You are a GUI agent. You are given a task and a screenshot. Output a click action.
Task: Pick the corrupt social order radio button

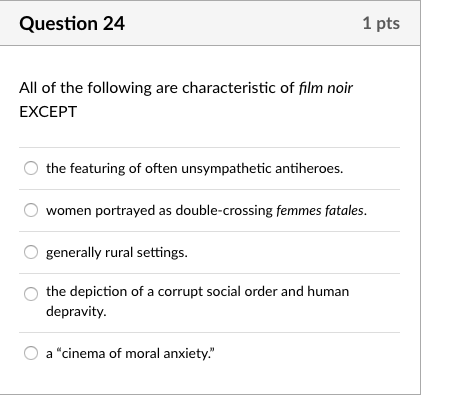click(x=31, y=294)
